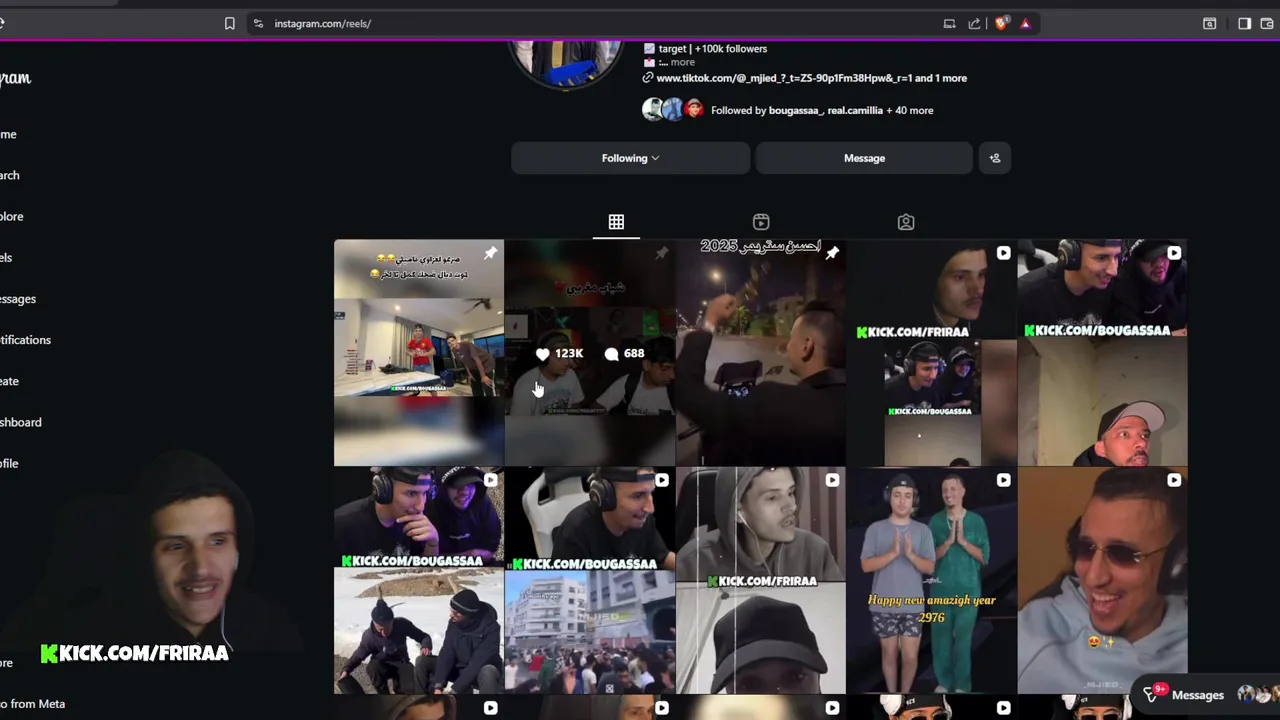The image size is (1280, 720).
Task: Open Notifications in the Instagram sidebar
Action: pos(25,340)
